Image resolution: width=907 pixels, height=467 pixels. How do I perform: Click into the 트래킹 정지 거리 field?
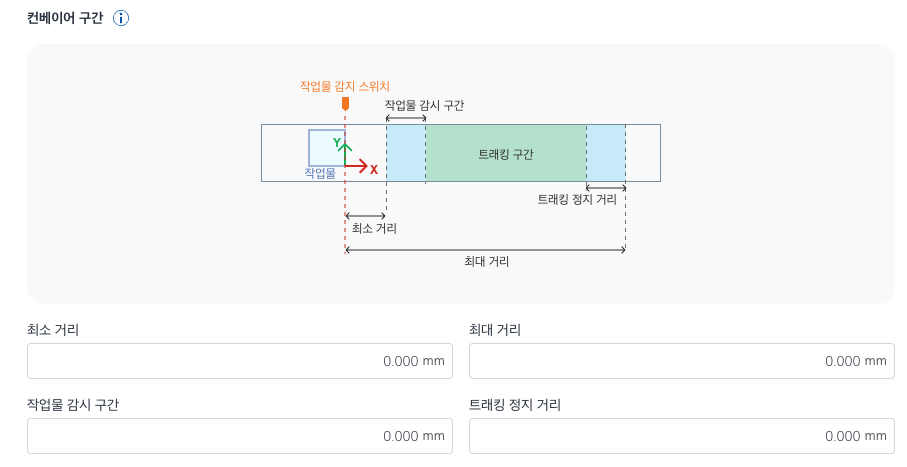coord(681,436)
